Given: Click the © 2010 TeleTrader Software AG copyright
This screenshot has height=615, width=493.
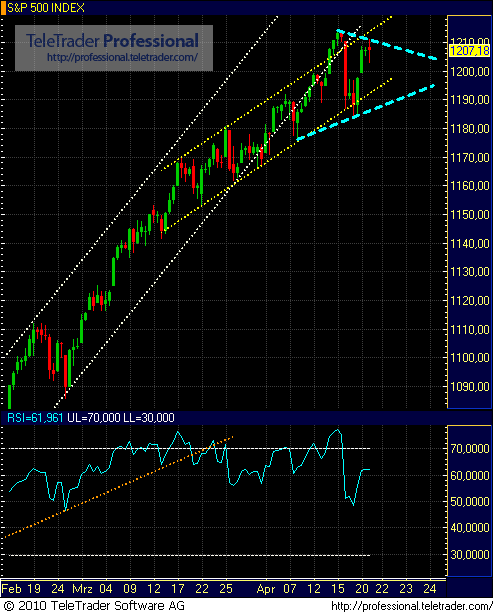Looking at the screenshot, I should [93, 606].
